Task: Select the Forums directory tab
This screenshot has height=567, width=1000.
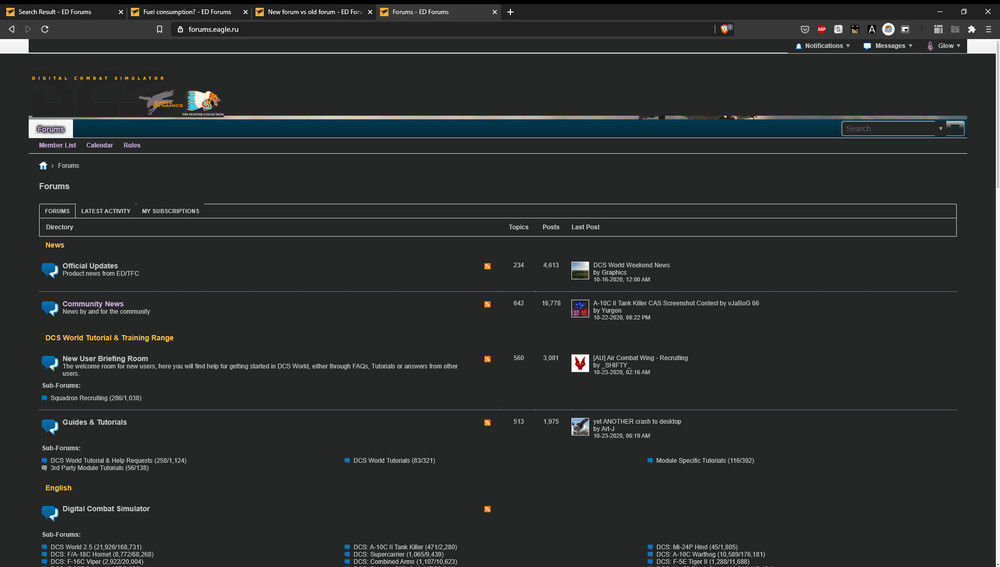Action: pos(57,211)
